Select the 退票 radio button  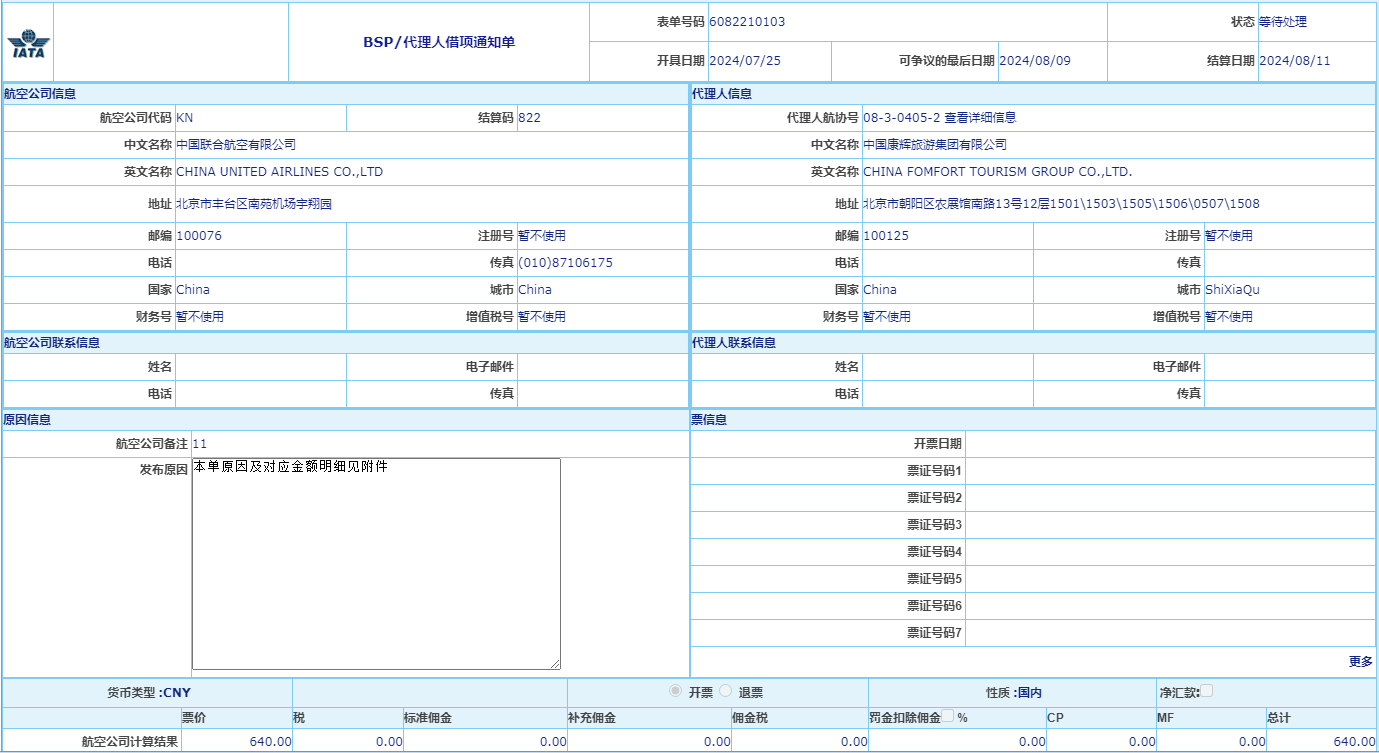[726, 692]
